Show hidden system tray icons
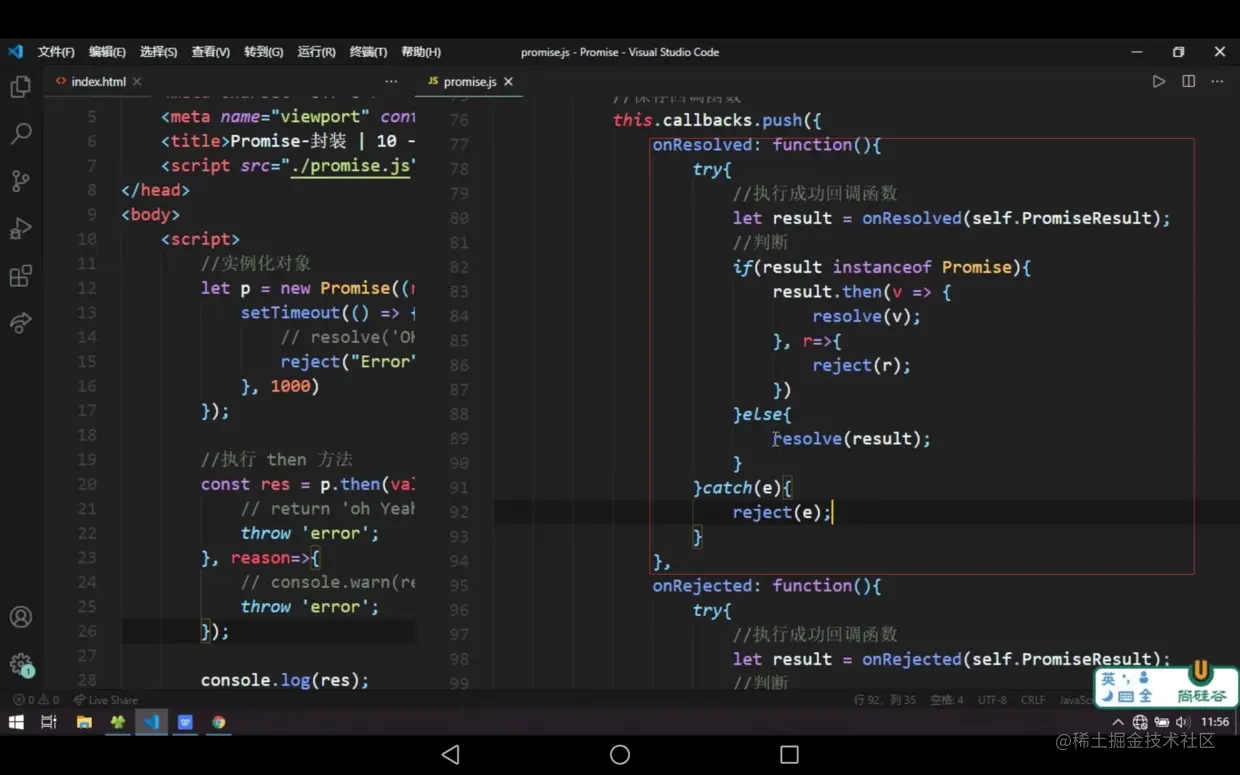This screenshot has height=775, width=1240. tap(1118, 722)
